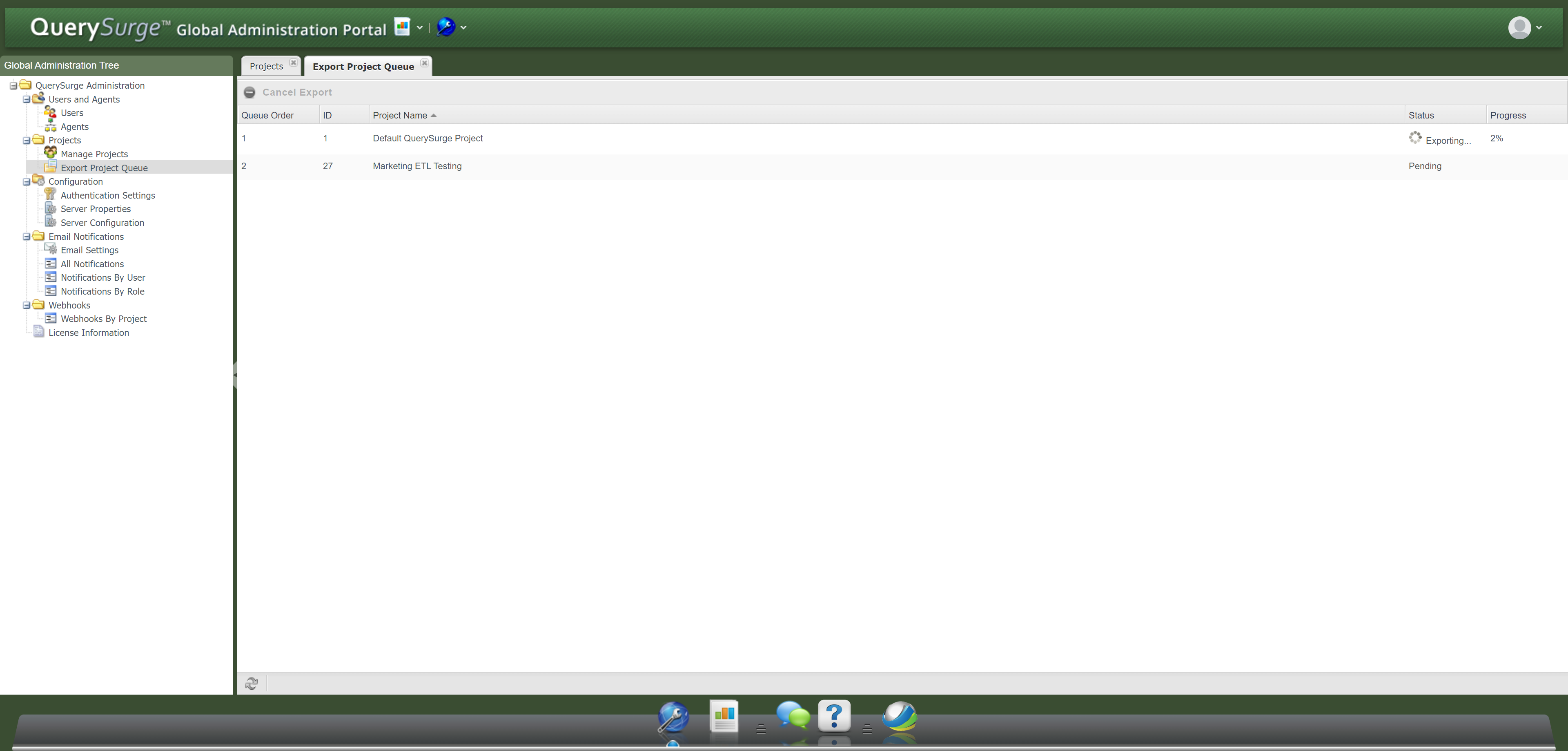Open the blue globe dropdown in header
The width and height of the screenshot is (1568, 751).
(x=463, y=27)
